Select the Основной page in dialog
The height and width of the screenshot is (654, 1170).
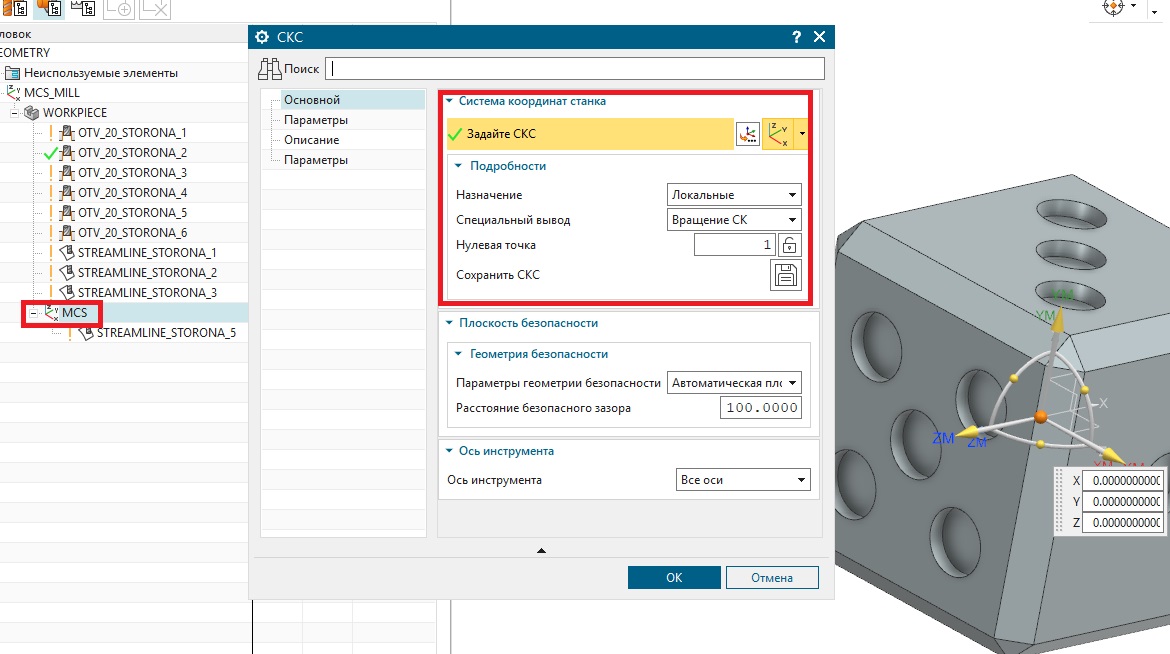[312, 100]
